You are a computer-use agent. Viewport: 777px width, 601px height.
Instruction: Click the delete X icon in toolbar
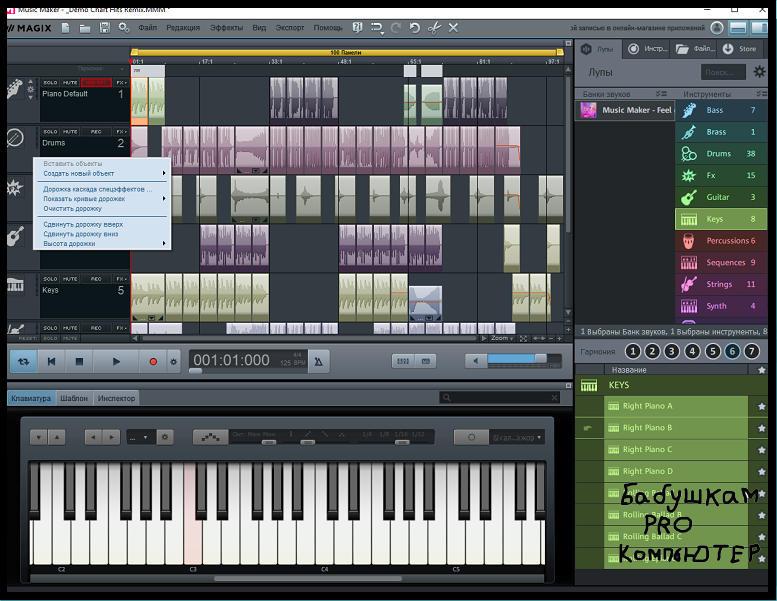[x=453, y=28]
